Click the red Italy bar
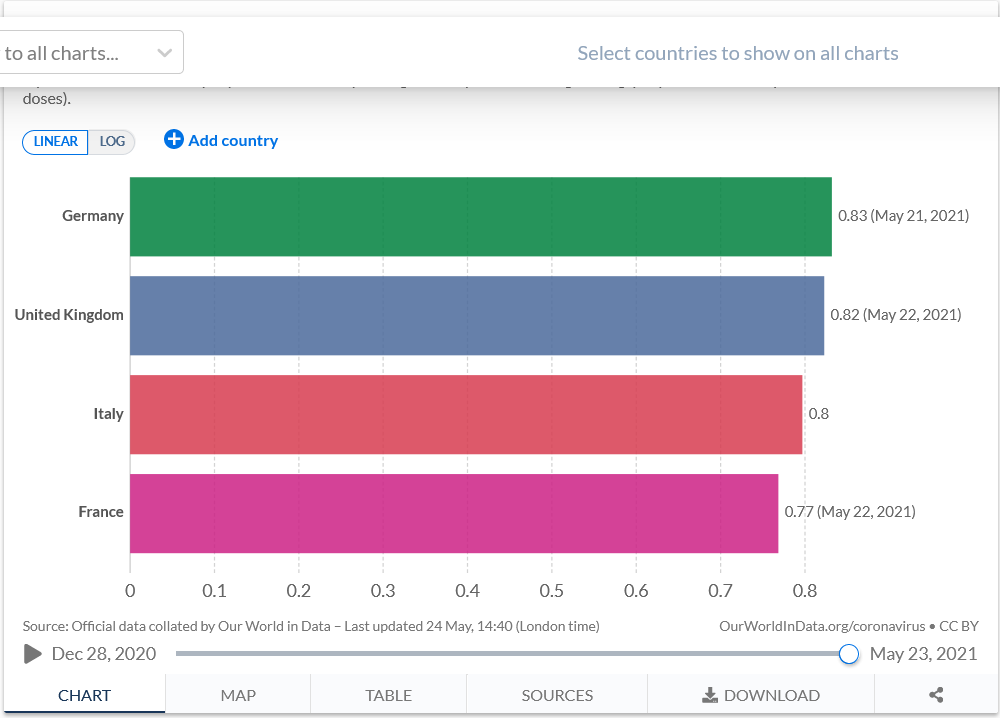This screenshot has height=718, width=1000. pyautogui.click(x=465, y=414)
